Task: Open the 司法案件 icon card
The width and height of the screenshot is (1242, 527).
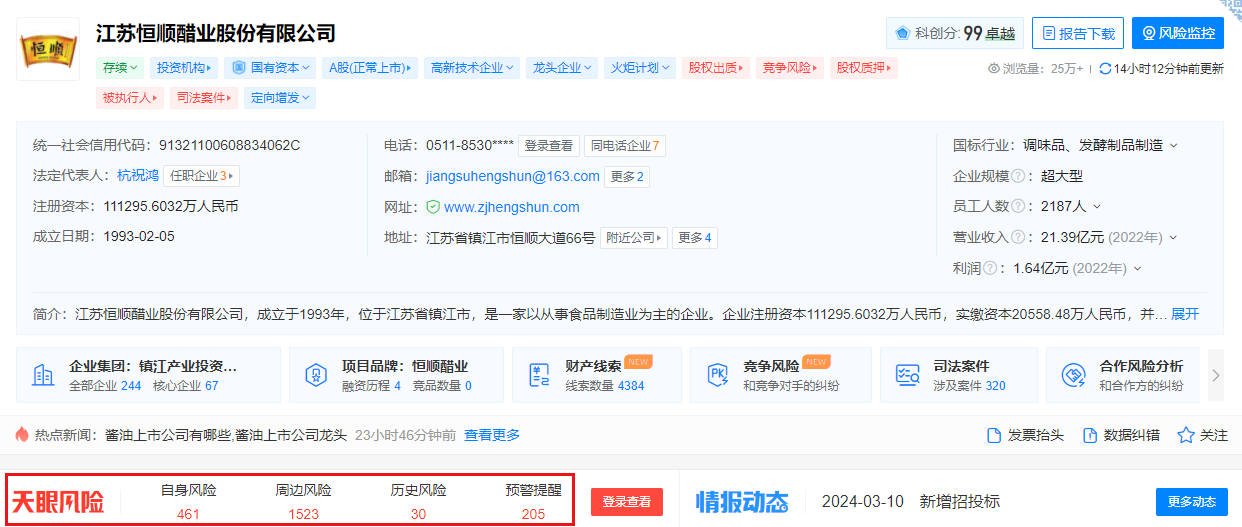Action: click(907, 375)
